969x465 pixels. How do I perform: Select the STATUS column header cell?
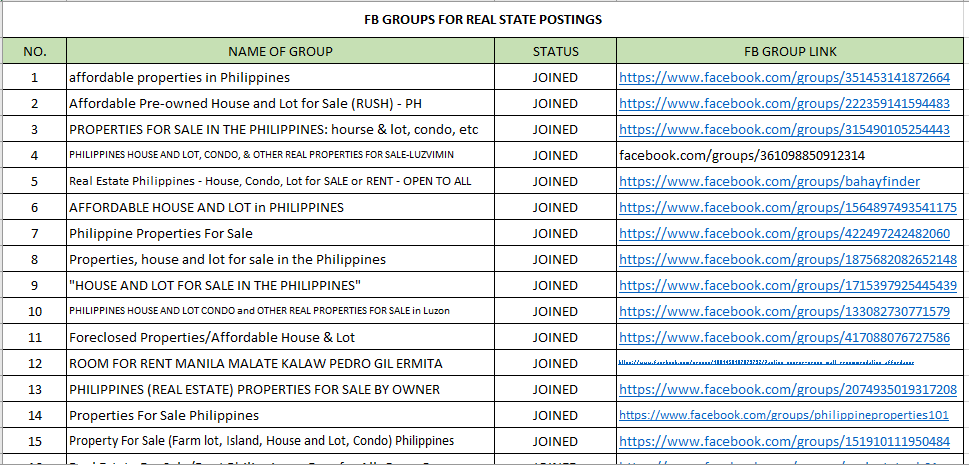point(555,51)
